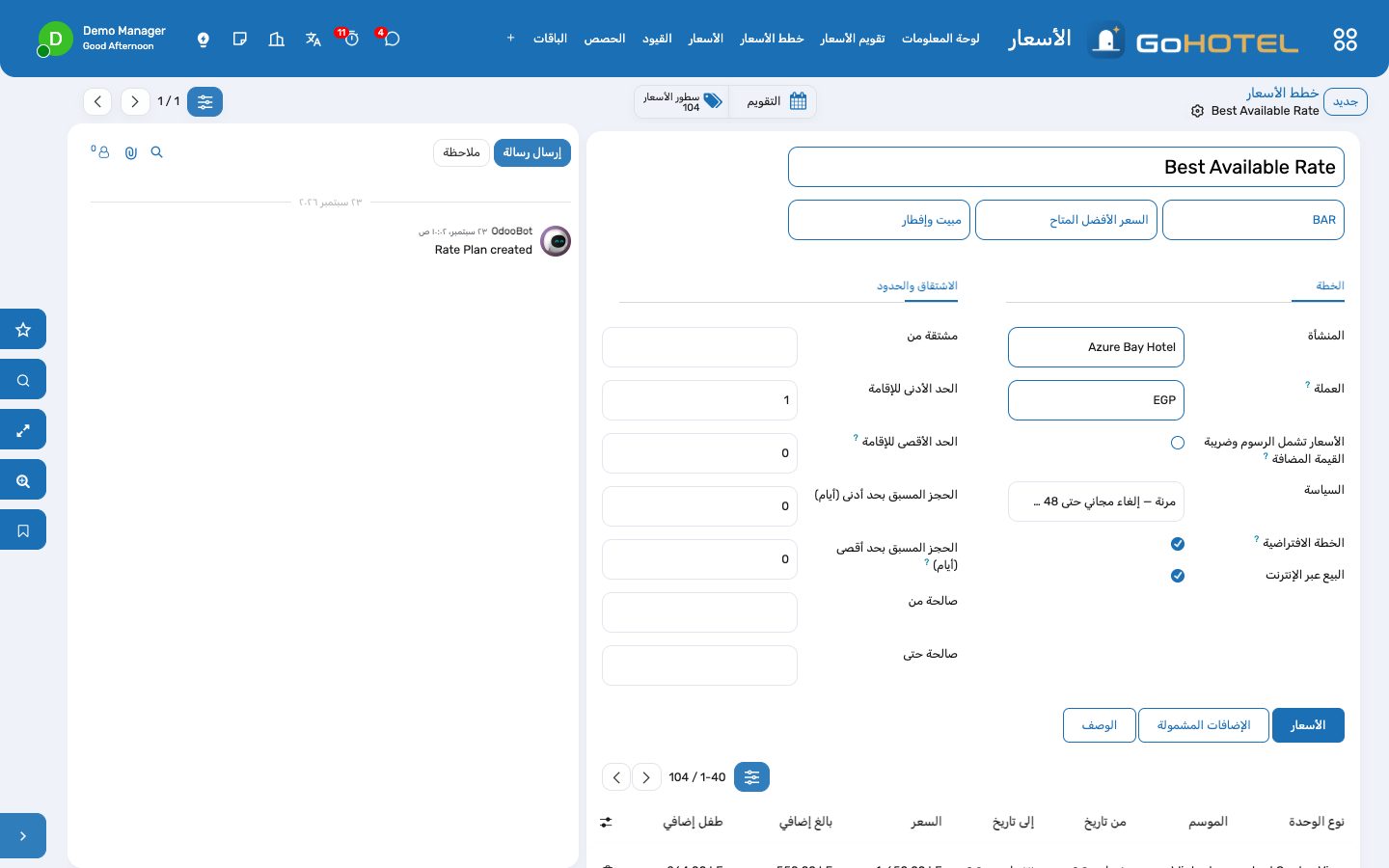Open the صالحة من date picker field
The width and height of the screenshot is (1389, 868).
pyautogui.click(x=699, y=612)
